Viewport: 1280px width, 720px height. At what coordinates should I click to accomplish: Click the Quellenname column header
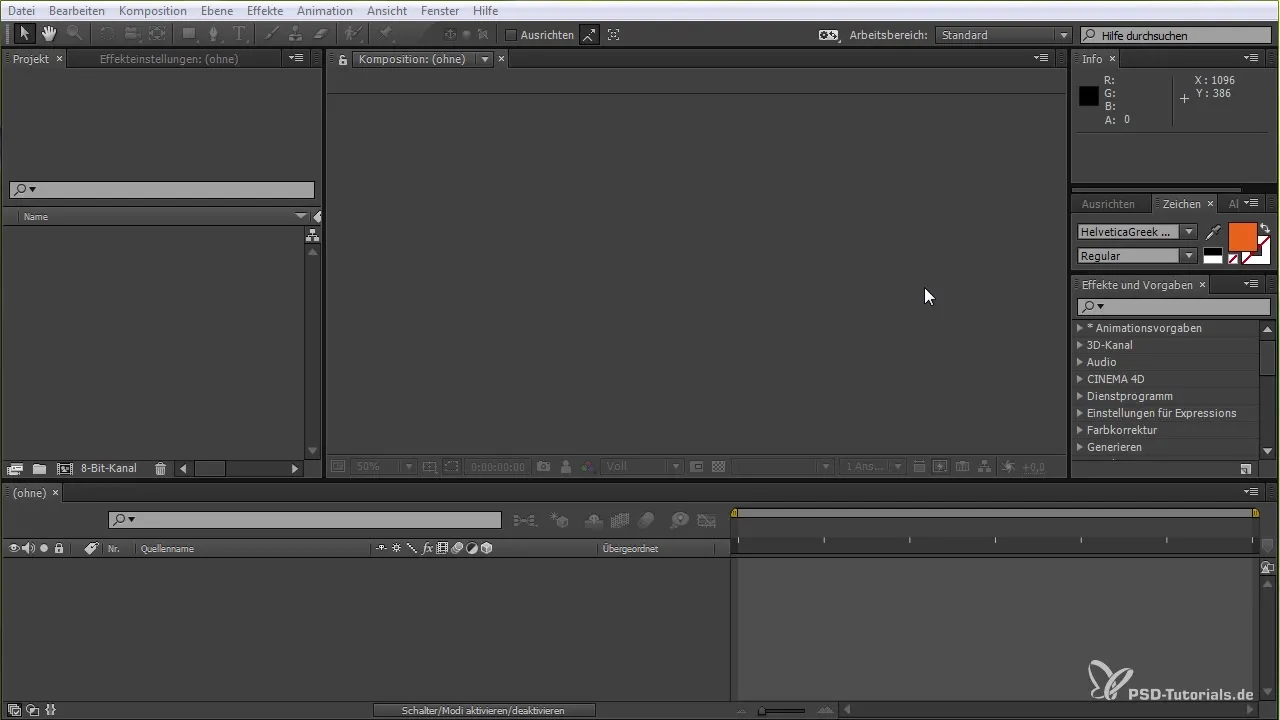pyautogui.click(x=167, y=549)
